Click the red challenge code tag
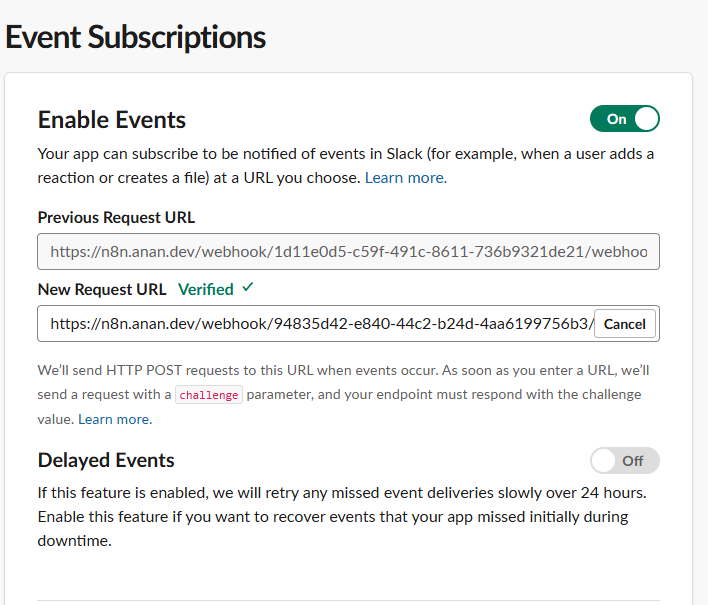Screen dimensions: 708x605 click(x=209, y=395)
